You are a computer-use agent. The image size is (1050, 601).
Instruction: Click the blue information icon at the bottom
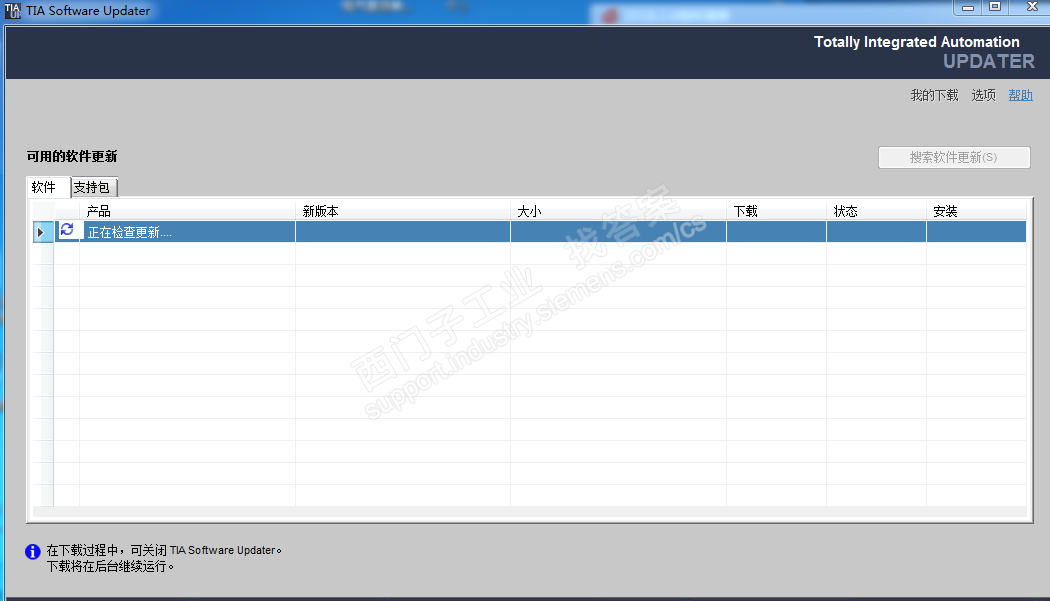(x=33, y=551)
